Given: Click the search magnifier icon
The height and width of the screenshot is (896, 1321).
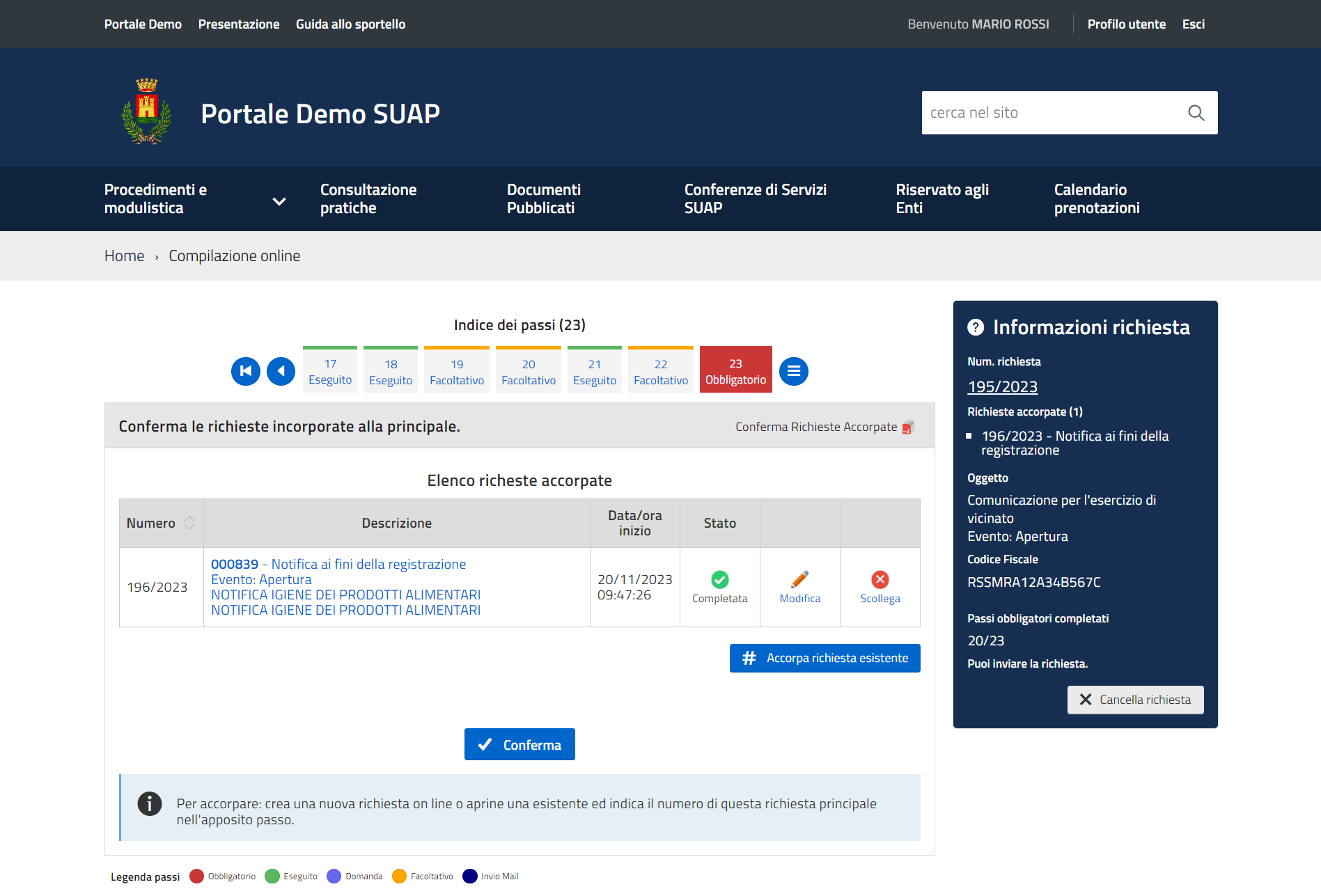Looking at the screenshot, I should coord(1196,113).
